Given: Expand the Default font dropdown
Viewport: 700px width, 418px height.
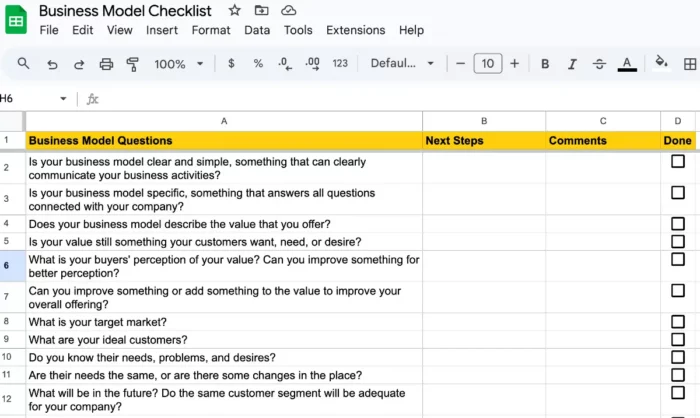Looking at the screenshot, I should pyautogui.click(x=402, y=64).
